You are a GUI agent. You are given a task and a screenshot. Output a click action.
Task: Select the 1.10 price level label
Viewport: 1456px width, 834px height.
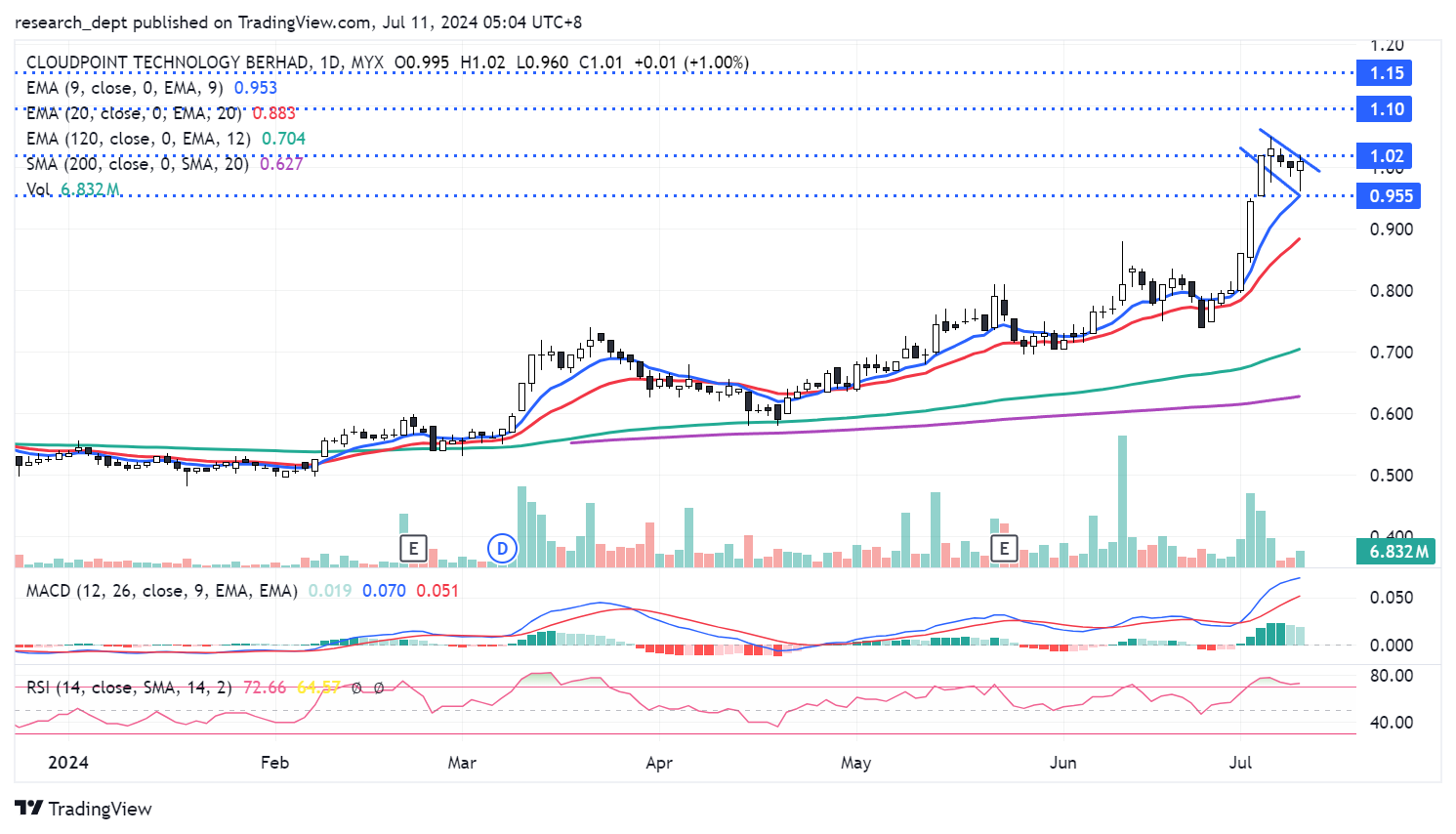coord(1386,109)
